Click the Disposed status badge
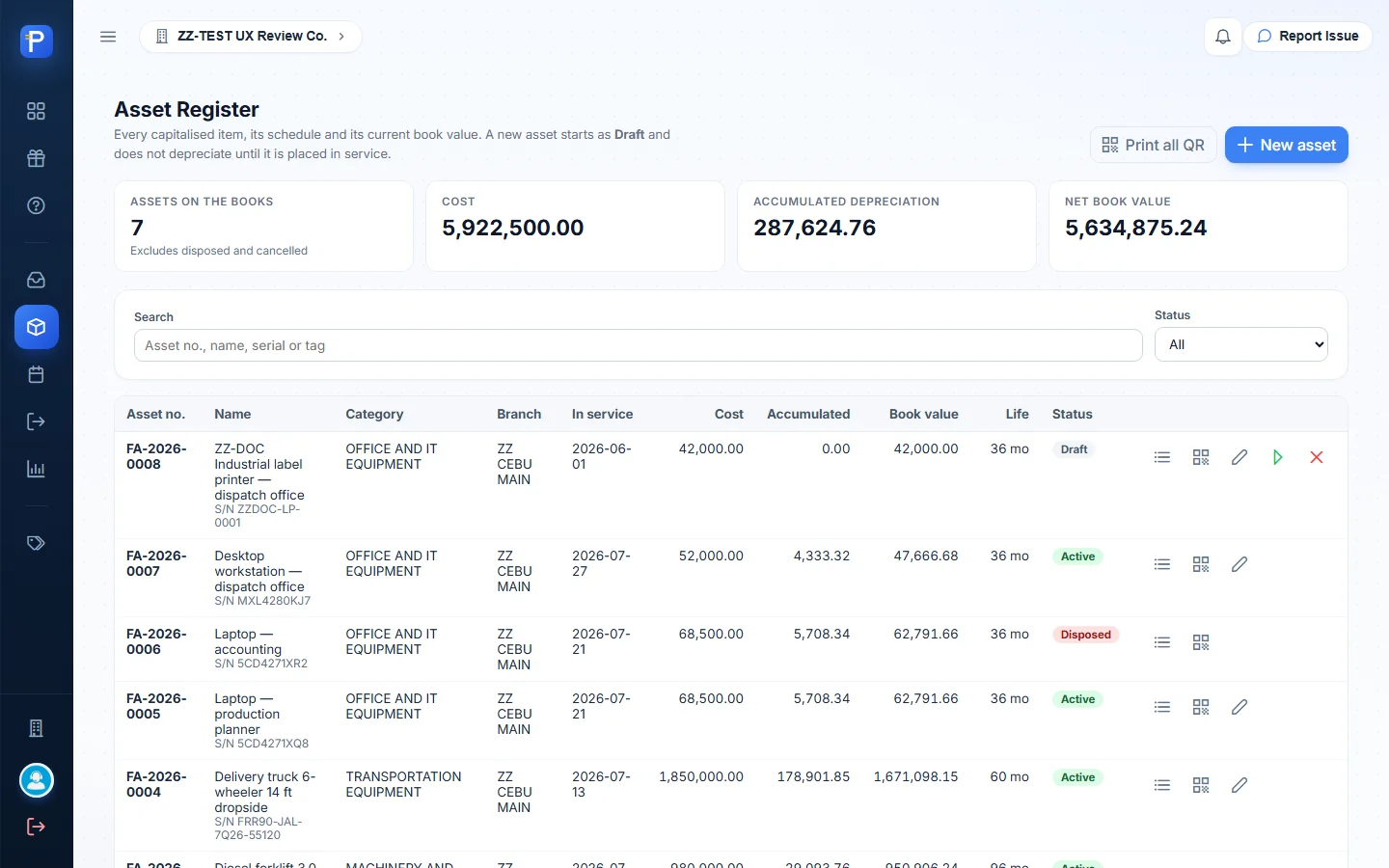 [x=1086, y=635]
